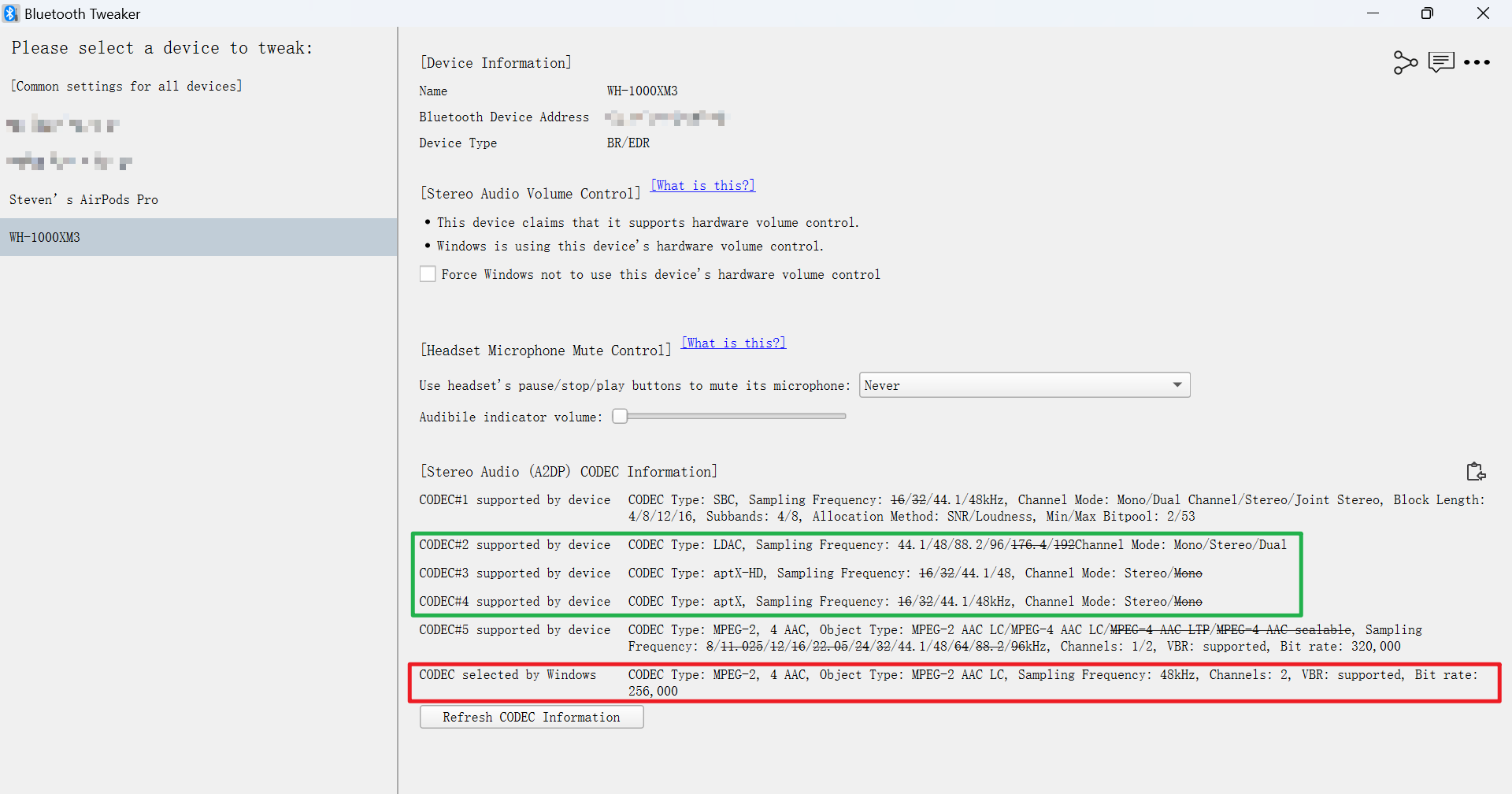Screen dimensions: 1512x794
Task: Expand the dropdown arrow next to Never
Action: coord(1177,385)
